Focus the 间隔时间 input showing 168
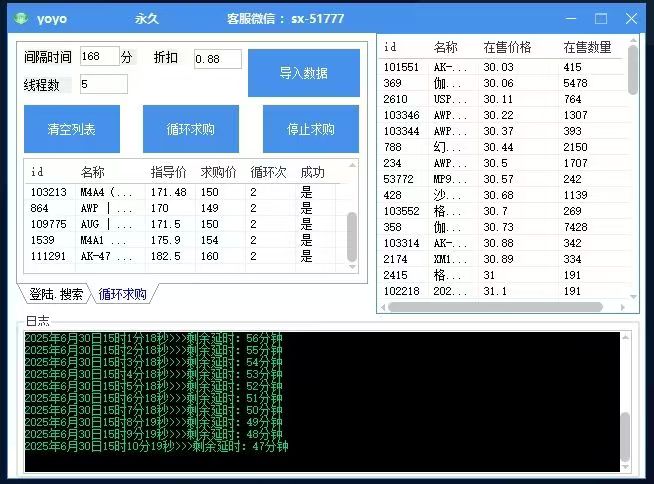 [100, 56]
